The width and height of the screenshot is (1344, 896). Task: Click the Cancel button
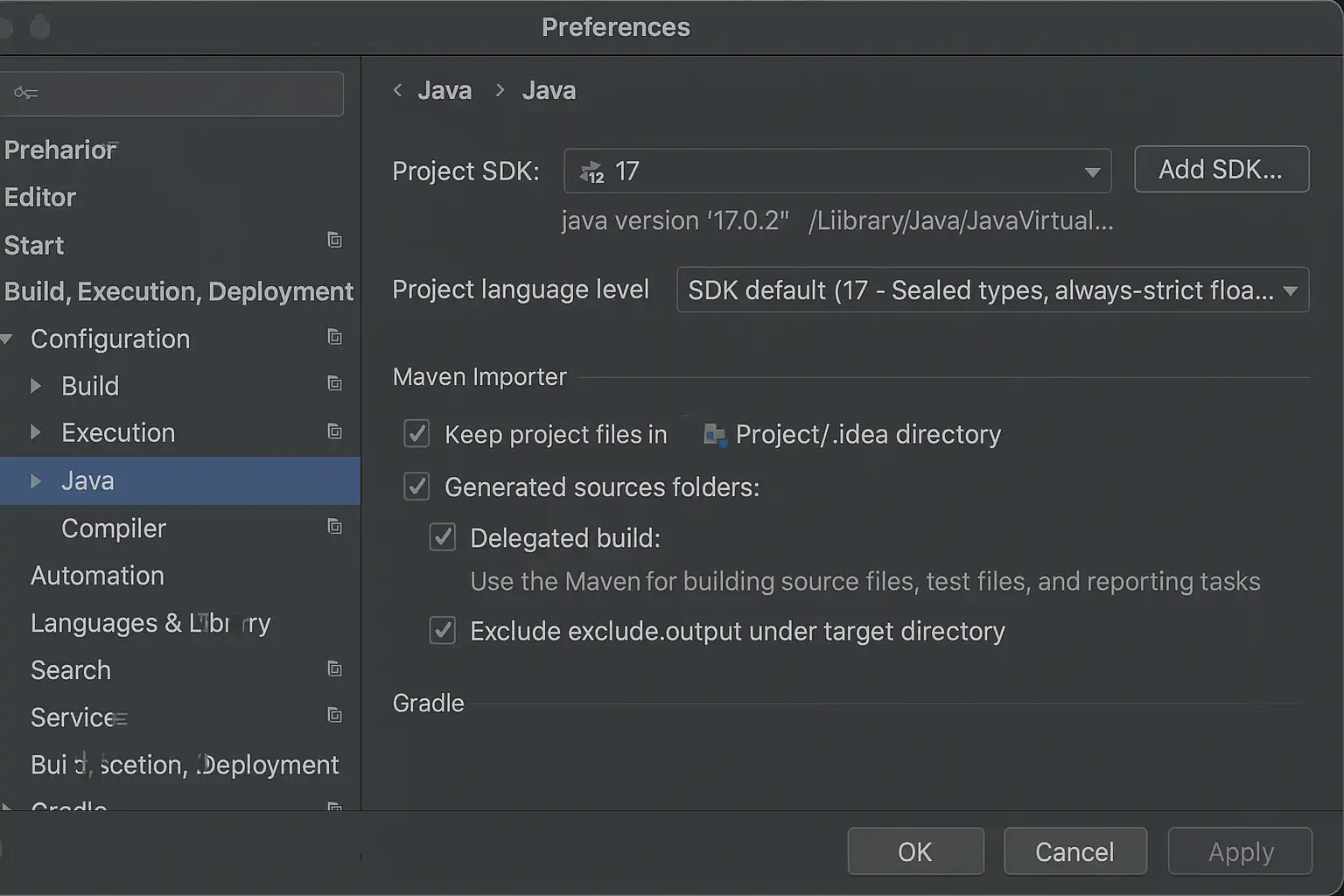[1074, 851]
